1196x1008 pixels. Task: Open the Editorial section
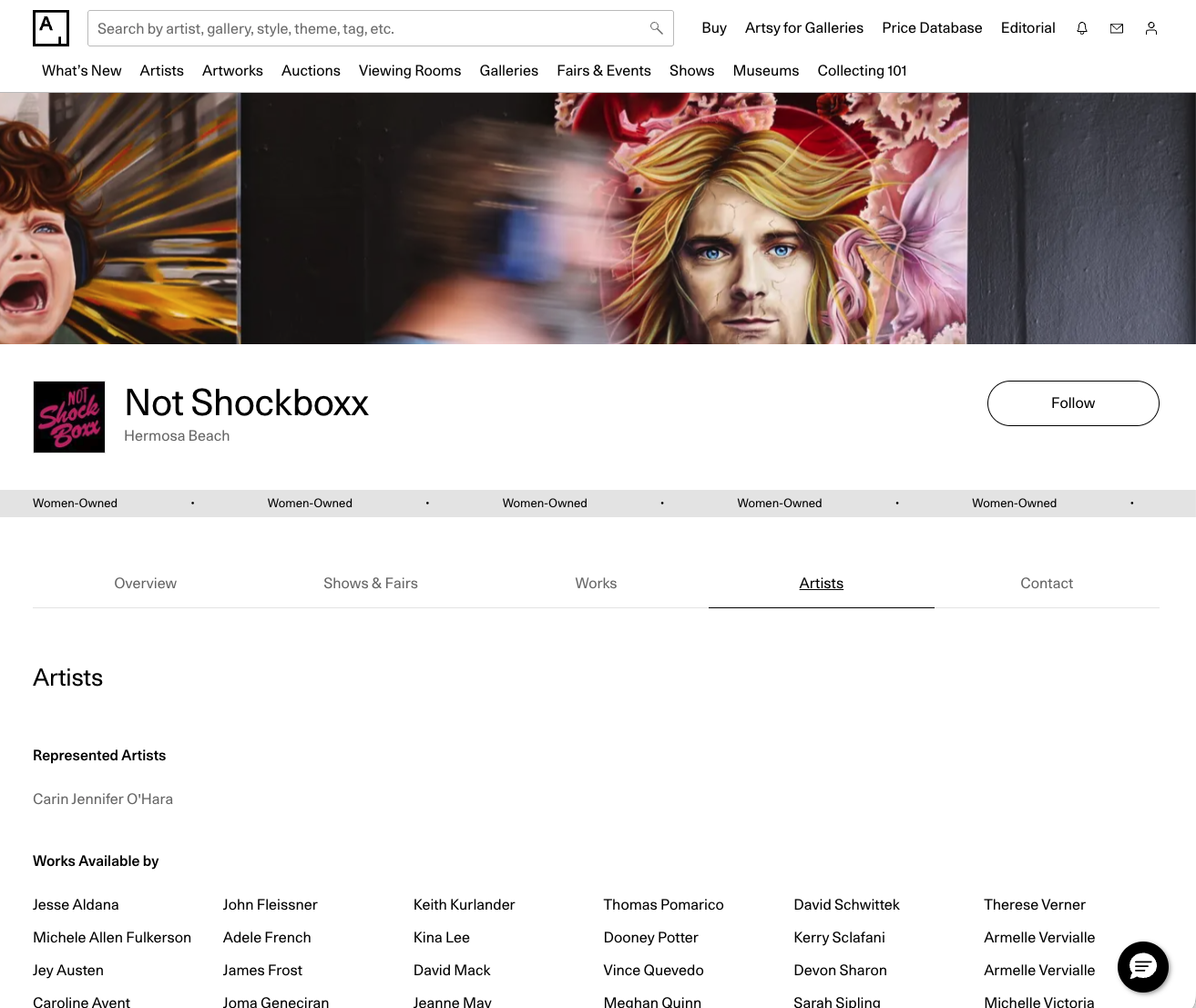tap(1027, 28)
